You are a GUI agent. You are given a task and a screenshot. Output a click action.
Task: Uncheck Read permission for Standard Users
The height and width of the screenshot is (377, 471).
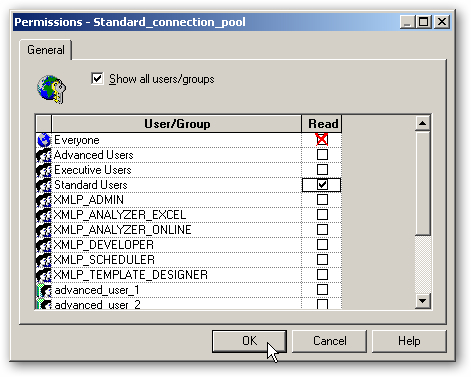pyautogui.click(x=322, y=185)
